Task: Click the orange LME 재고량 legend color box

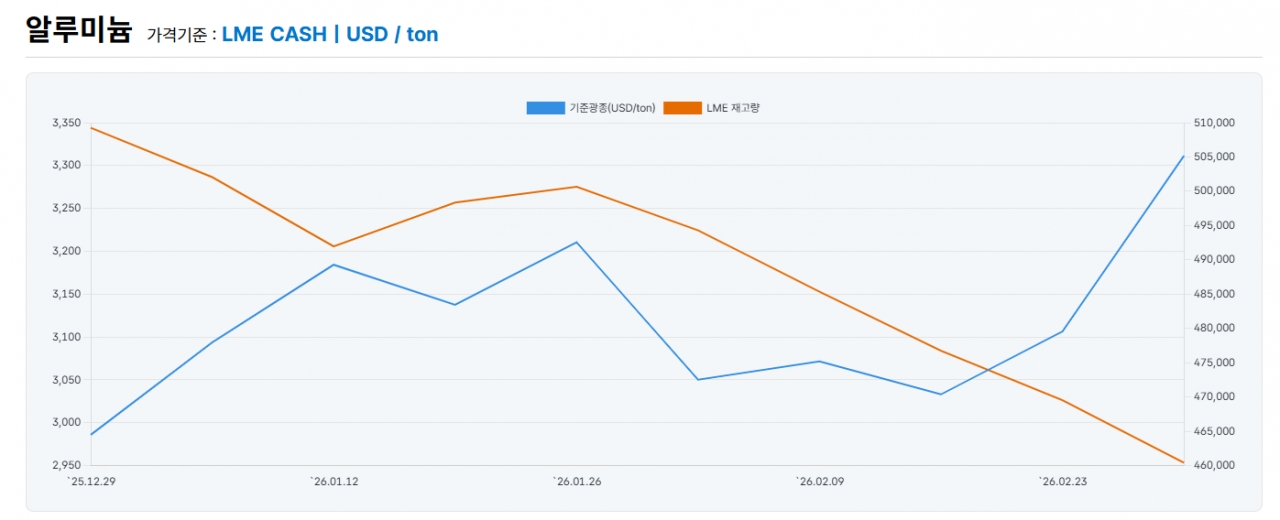Action: [x=682, y=108]
